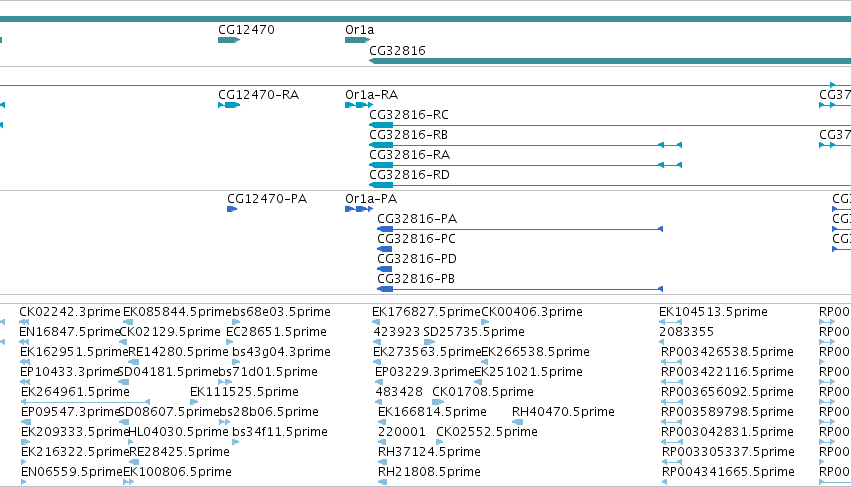Select EST RP003426538.5prime

click(x=727, y=352)
